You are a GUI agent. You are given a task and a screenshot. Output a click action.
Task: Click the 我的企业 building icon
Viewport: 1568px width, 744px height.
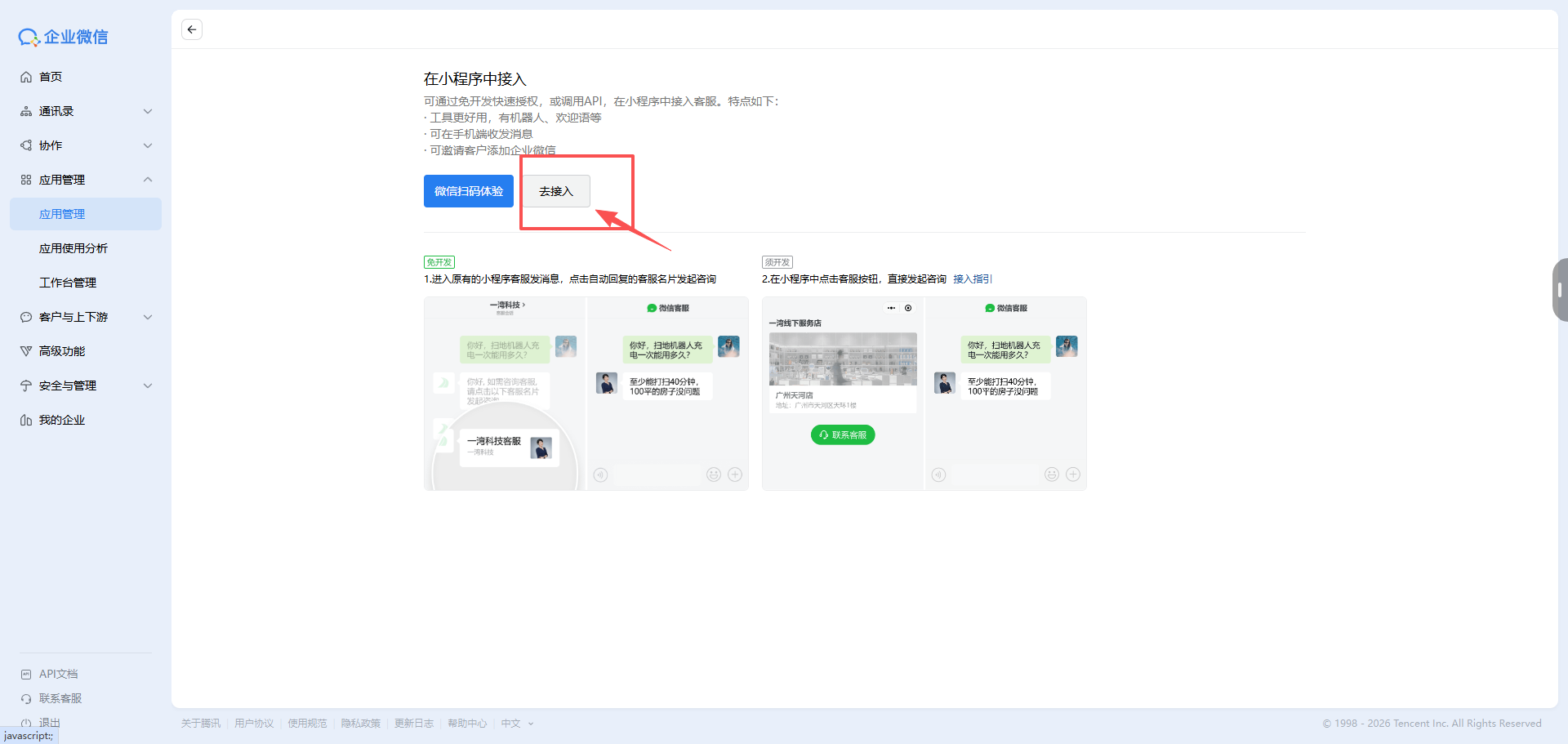[26, 420]
